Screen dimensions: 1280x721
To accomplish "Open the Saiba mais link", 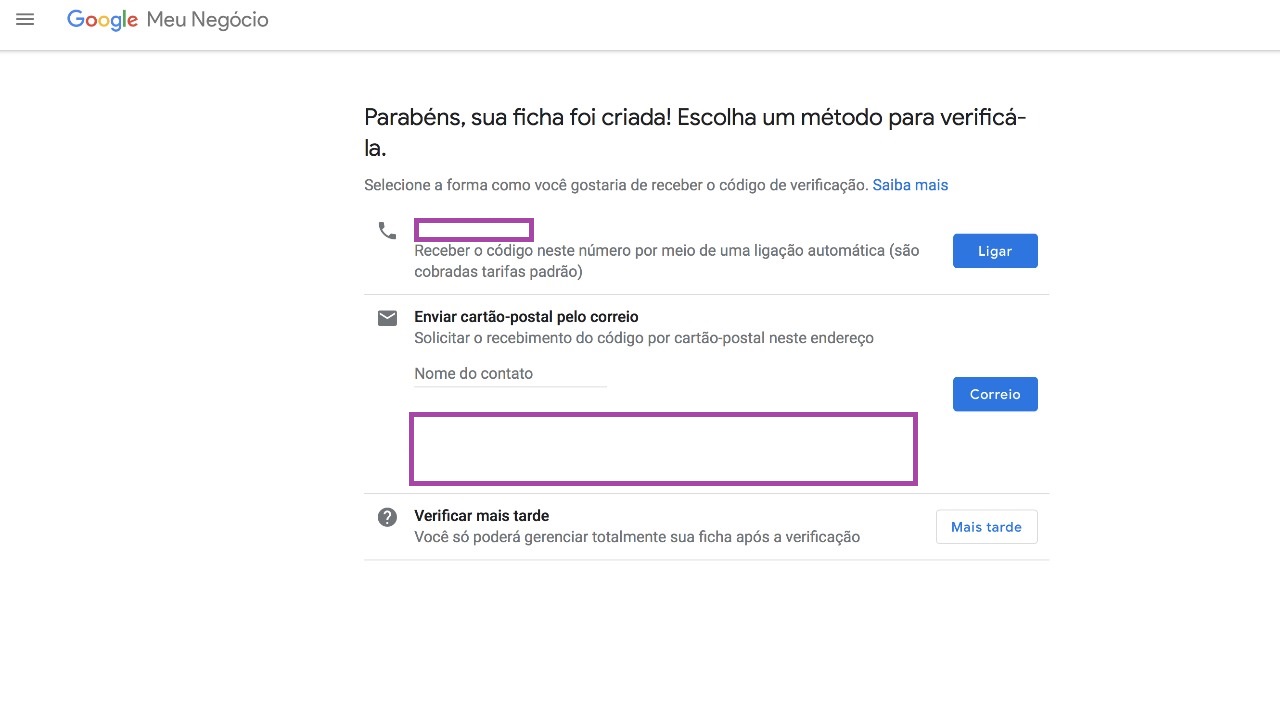I will (x=910, y=185).
